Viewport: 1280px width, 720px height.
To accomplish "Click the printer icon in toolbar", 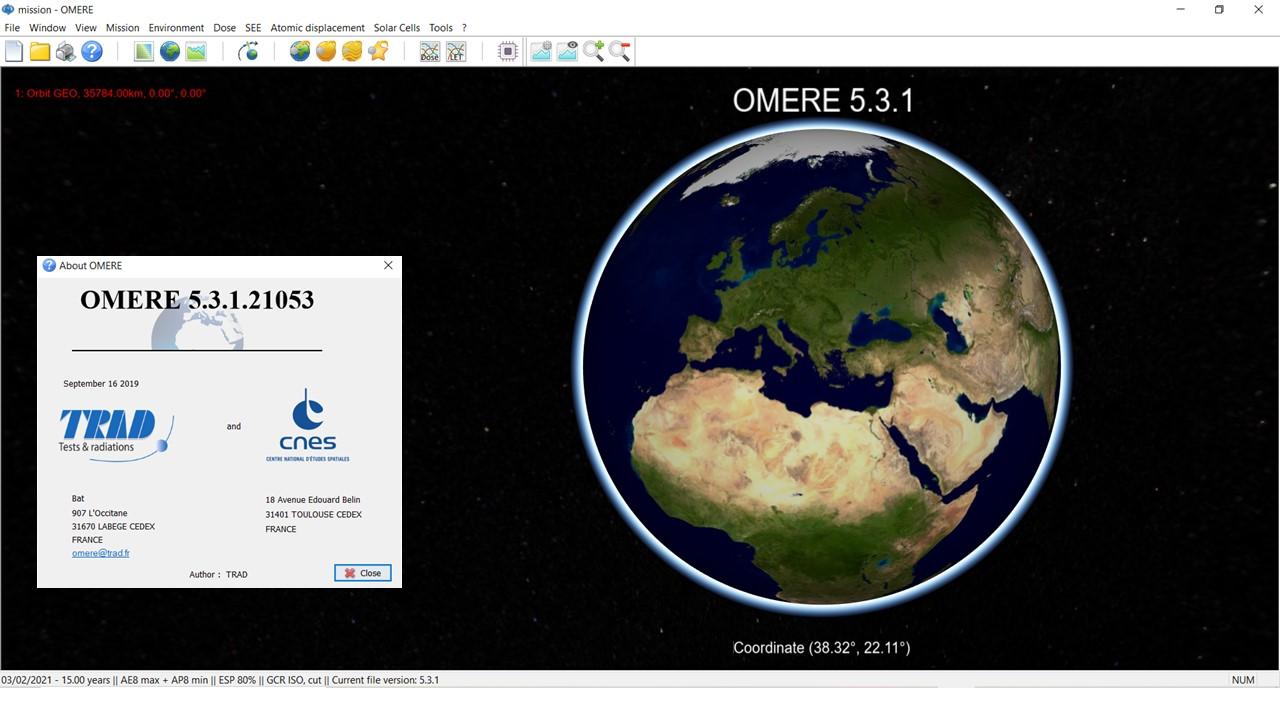I will tap(66, 51).
